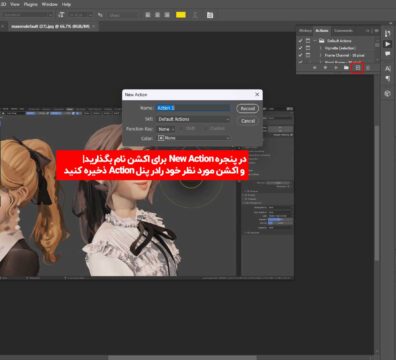The height and width of the screenshot is (360, 396).
Task: Toggle dialog box for Frame Channel action
Action: tap(308, 55)
